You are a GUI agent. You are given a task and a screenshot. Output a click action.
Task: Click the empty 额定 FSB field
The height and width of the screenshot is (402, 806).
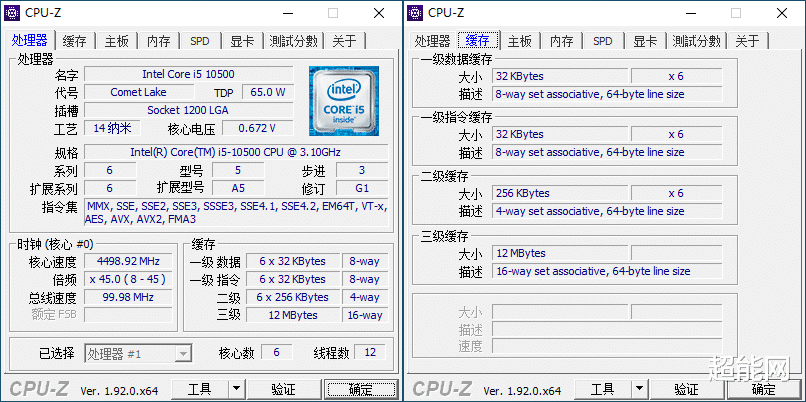coord(128,315)
